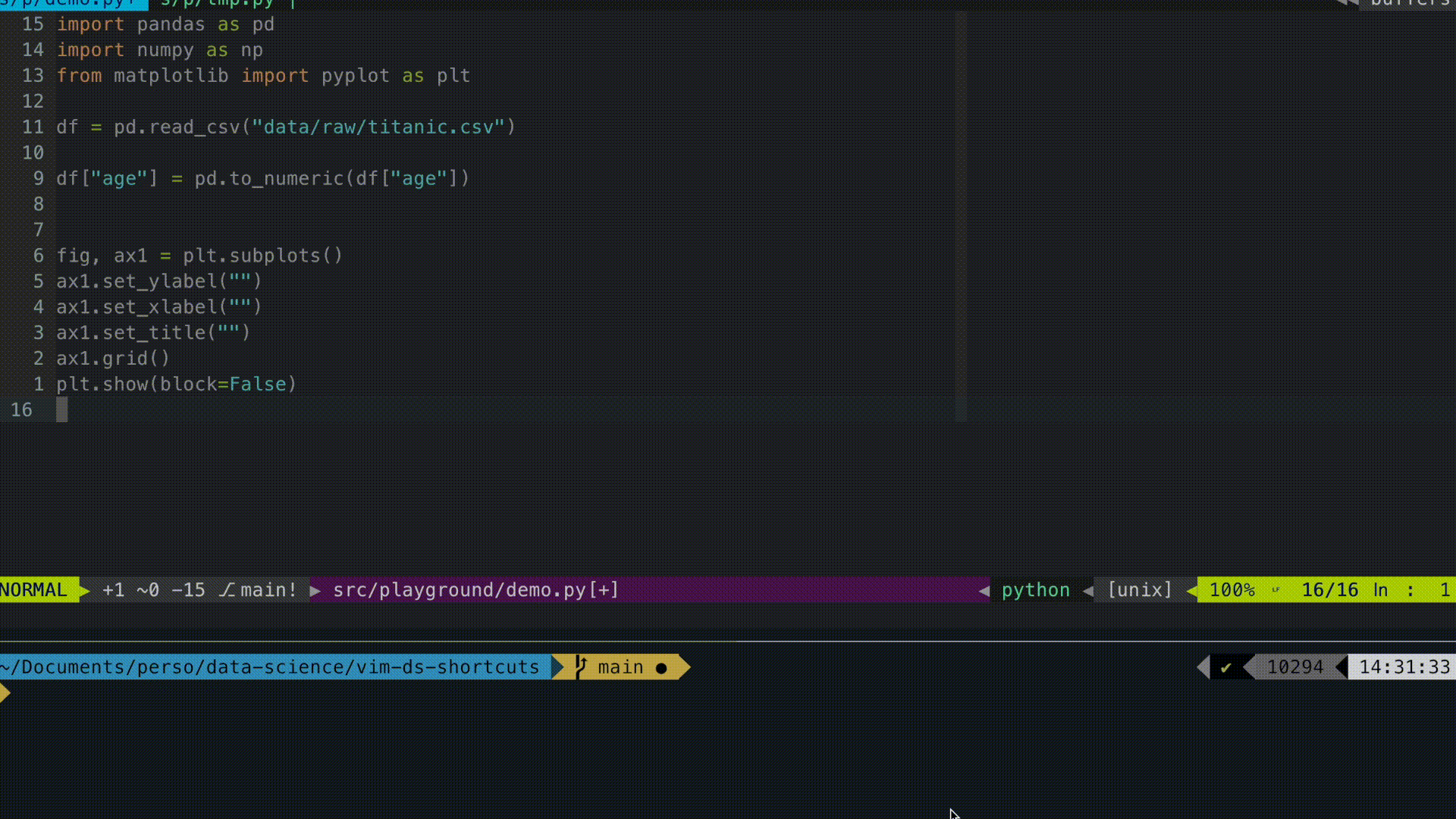Click the LF line-ending indicator
This screenshot has height=819, width=1456.
coord(1276,590)
